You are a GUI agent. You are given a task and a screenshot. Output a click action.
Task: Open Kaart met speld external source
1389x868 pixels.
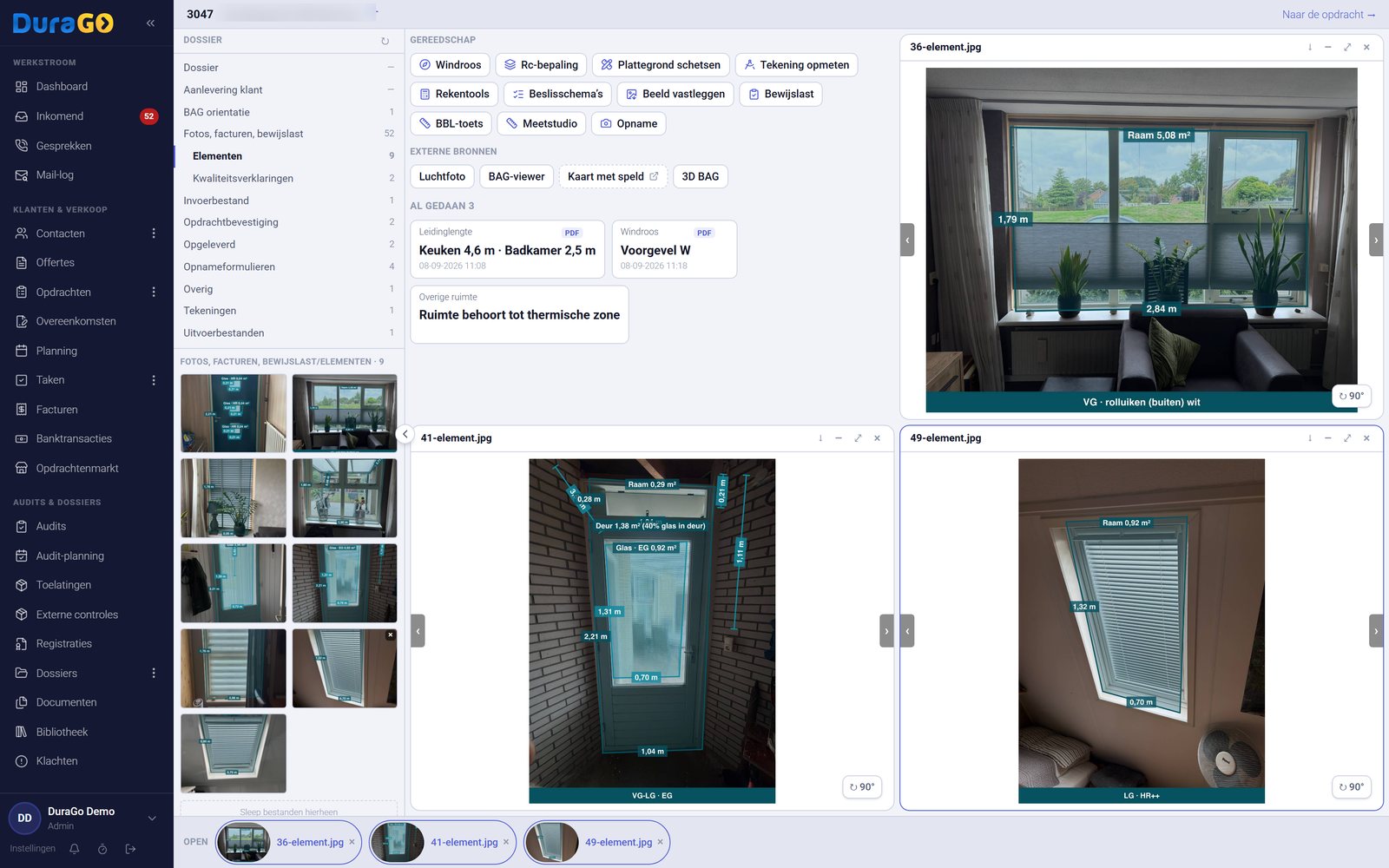(613, 176)
